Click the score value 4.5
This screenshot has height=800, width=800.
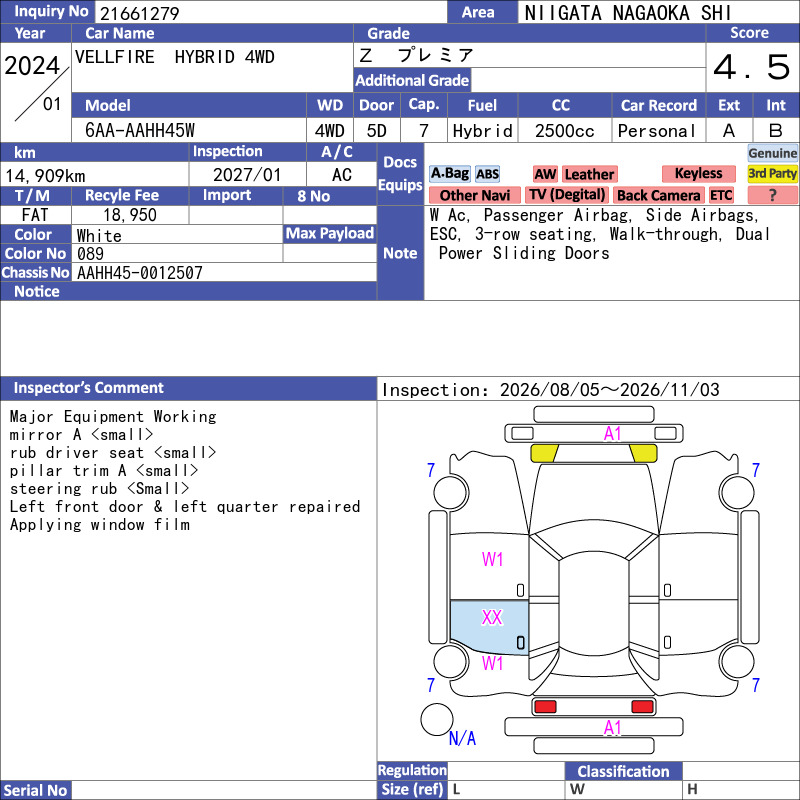click(x=751, y=67)
